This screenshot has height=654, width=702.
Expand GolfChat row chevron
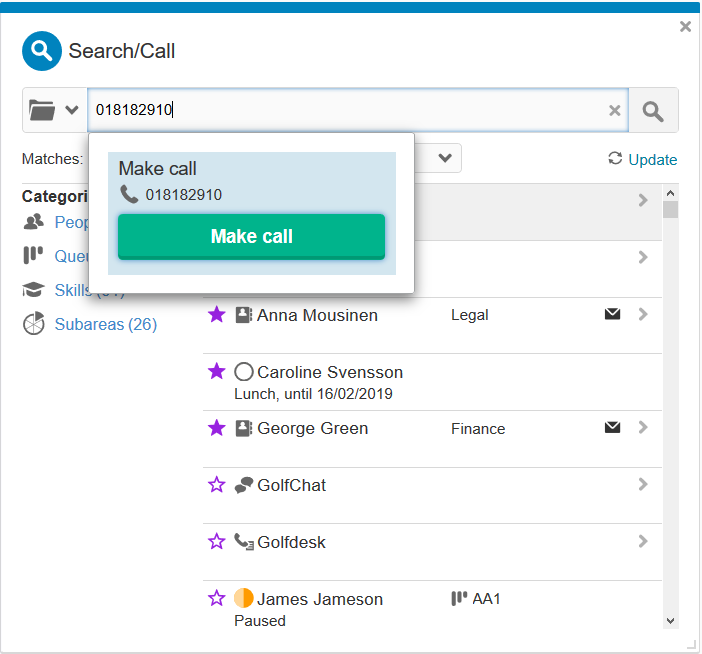click(x=643, y=485)
